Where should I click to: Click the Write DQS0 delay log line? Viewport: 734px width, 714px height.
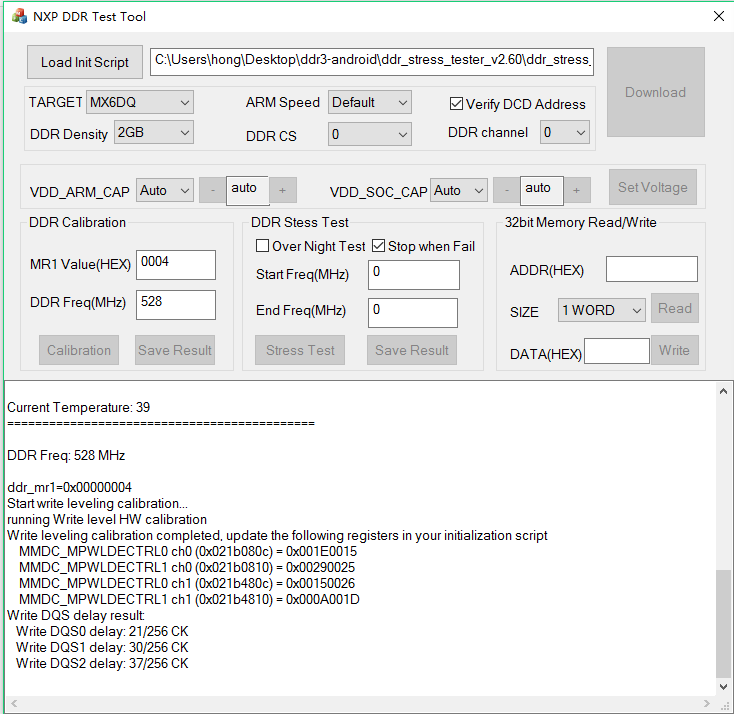point(102,631)
